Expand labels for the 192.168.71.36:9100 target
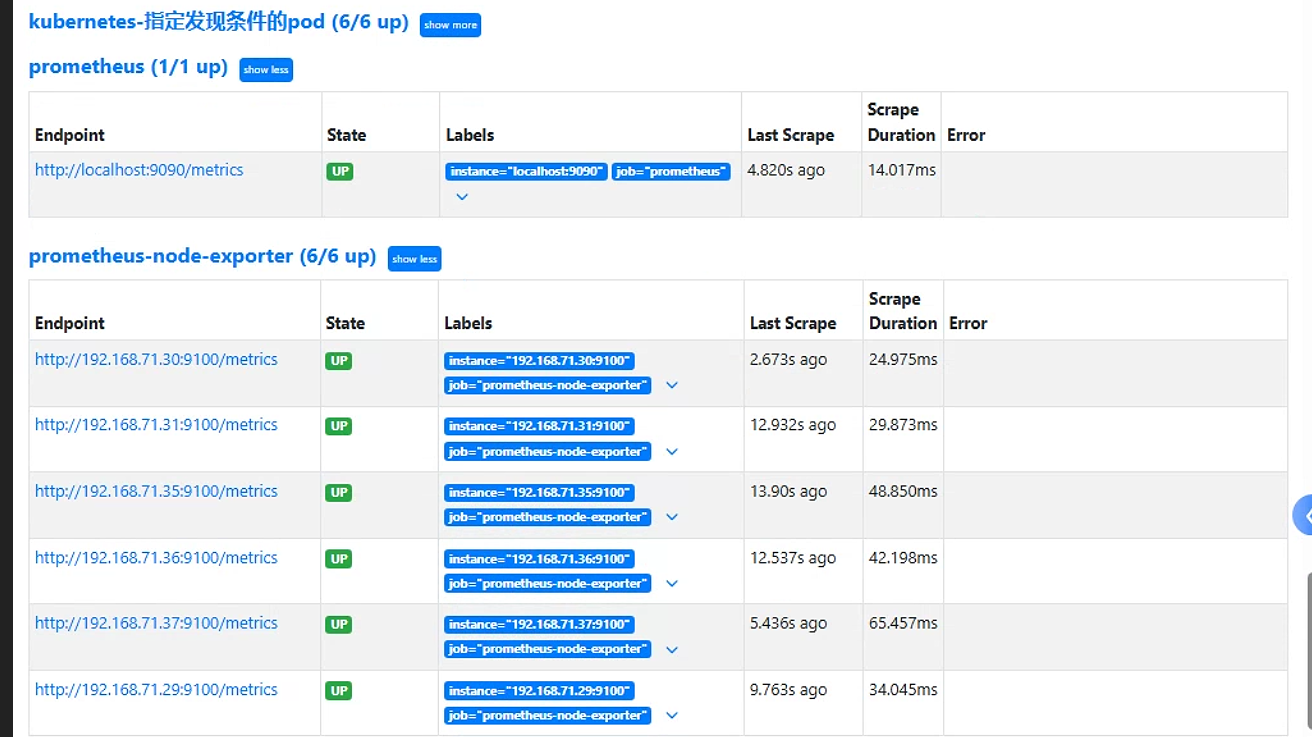1312x737 pixels. click(672, 583)
